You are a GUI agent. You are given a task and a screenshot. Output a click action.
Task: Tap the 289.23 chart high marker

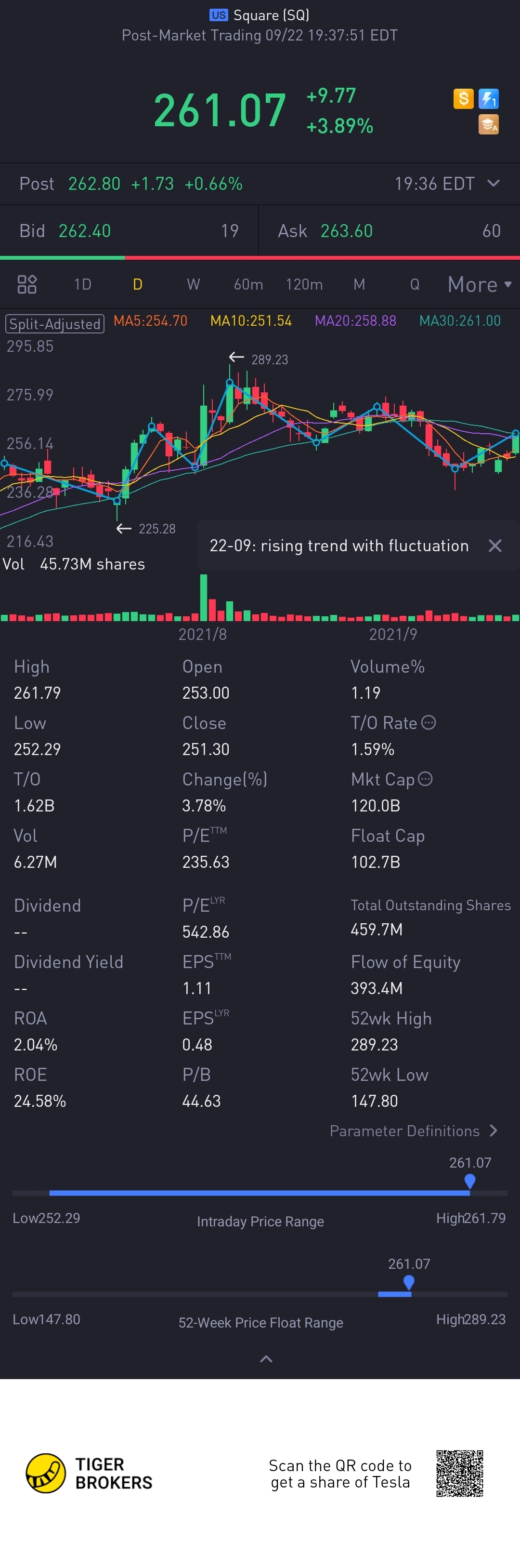[259, 359]
